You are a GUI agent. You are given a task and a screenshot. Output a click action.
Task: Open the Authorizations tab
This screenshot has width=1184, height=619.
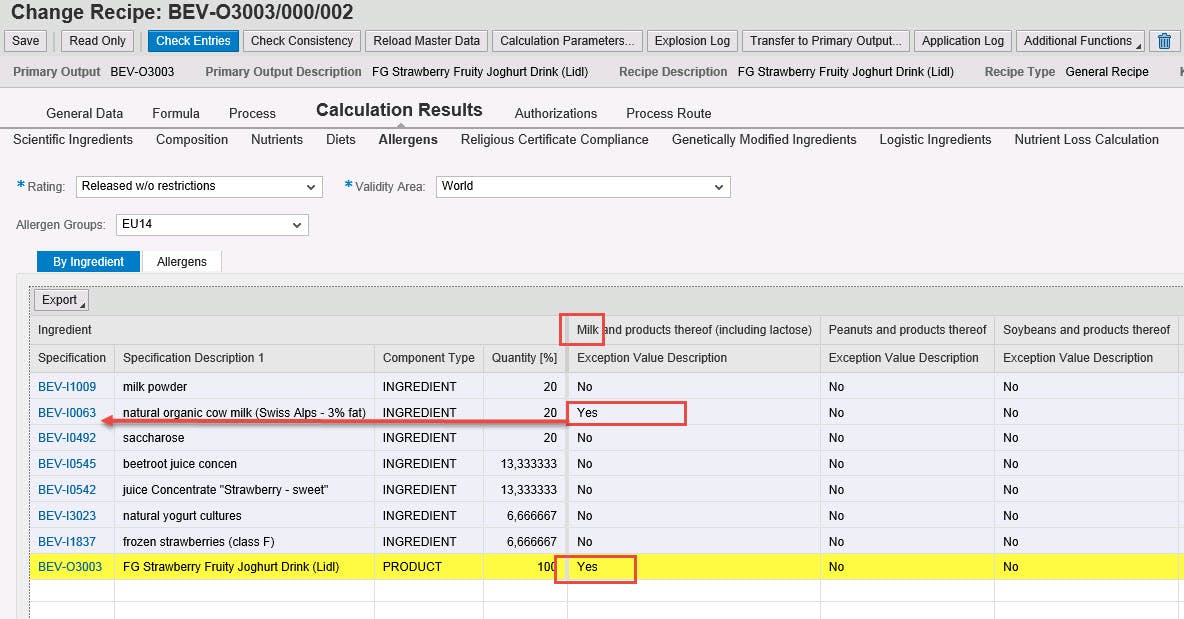[556, 113]
